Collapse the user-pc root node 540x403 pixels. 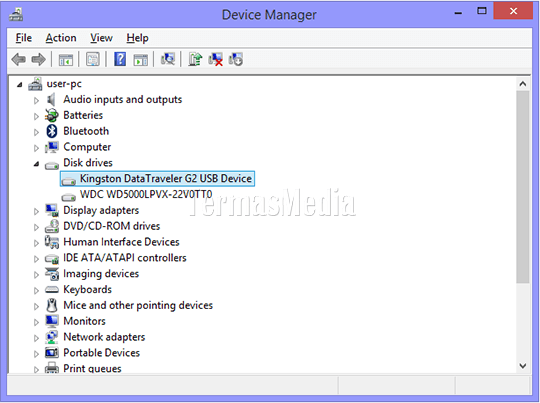tap(20, 84)
